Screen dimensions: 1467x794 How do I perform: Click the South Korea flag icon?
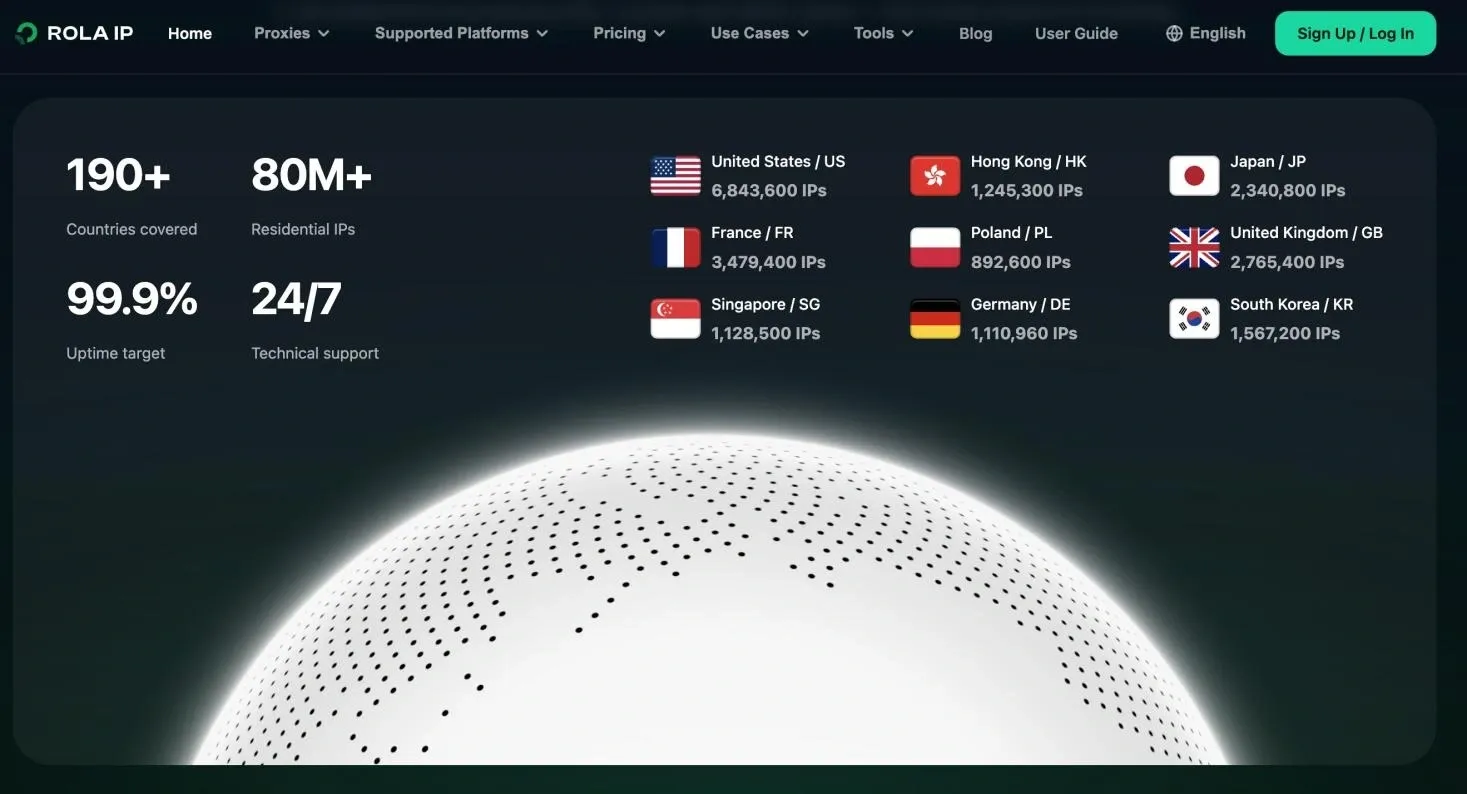pyautogui.click(x=1194, y=319)
